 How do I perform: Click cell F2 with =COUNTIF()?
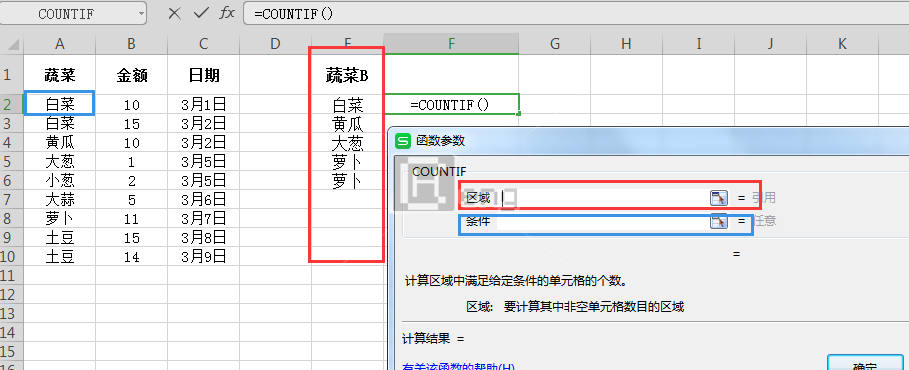click(451, 104)
